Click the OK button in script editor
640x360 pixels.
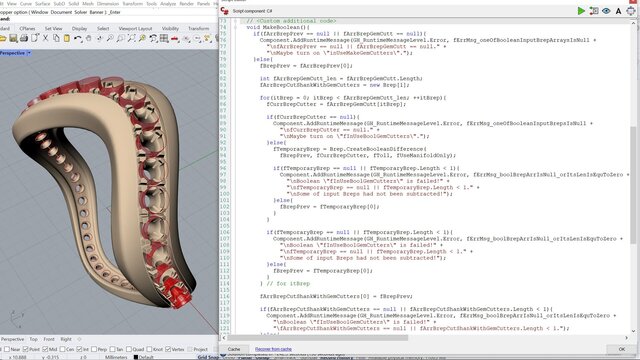click(621, 349)
